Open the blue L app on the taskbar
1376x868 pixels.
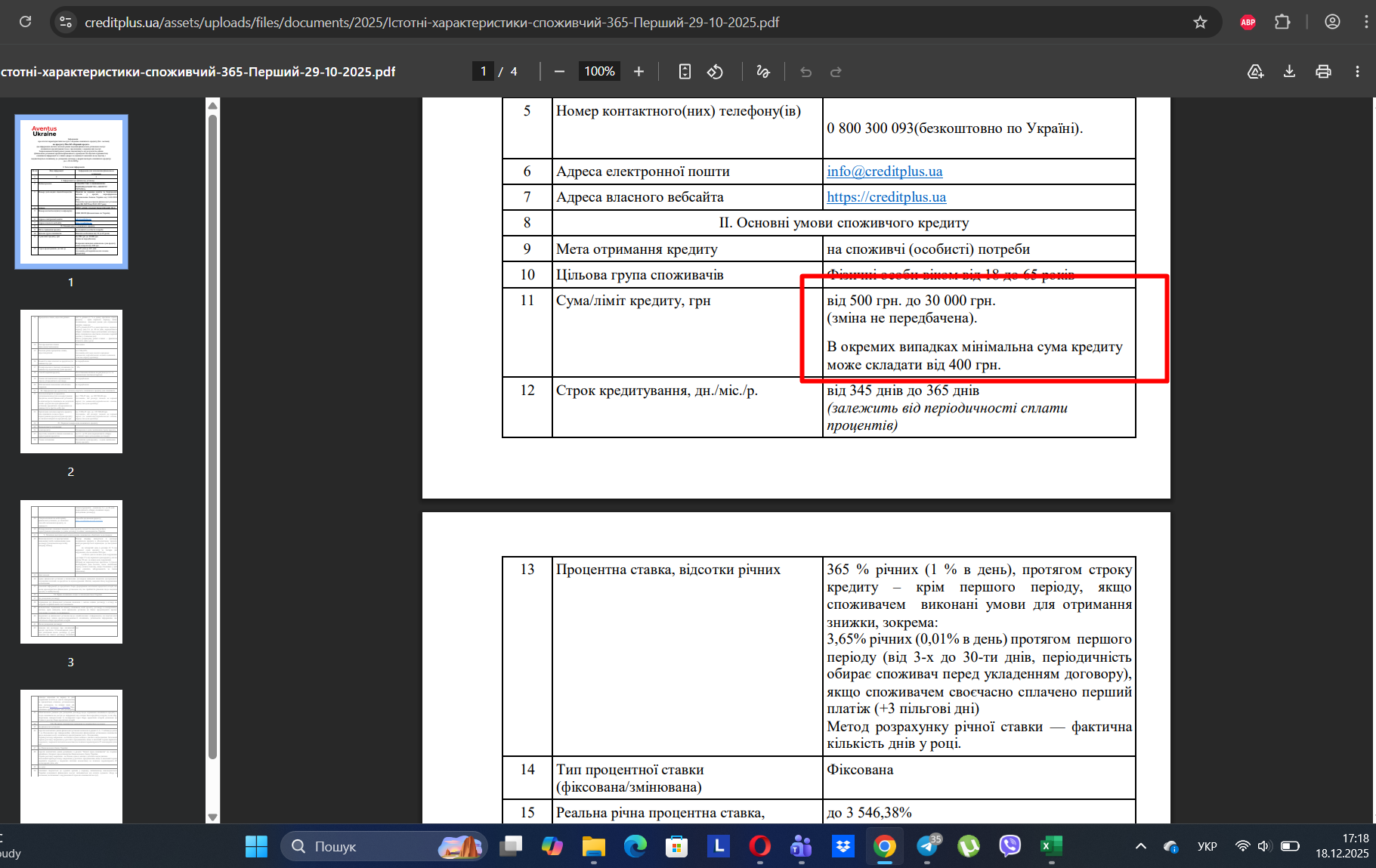click(719, 846)
